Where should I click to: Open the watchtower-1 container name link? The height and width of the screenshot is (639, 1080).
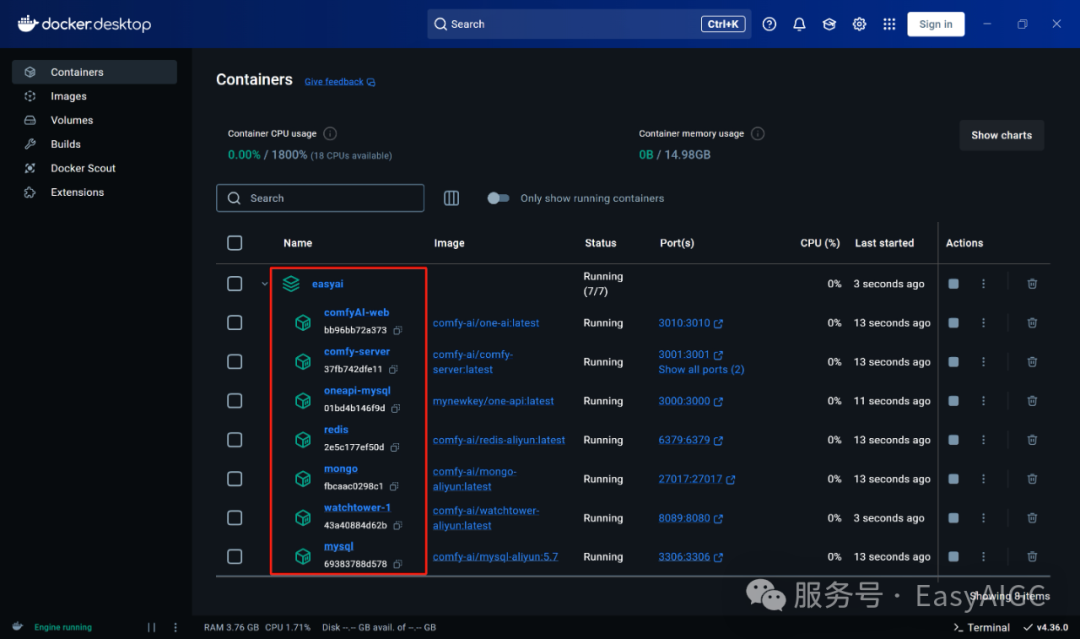(x=357, y=507)
